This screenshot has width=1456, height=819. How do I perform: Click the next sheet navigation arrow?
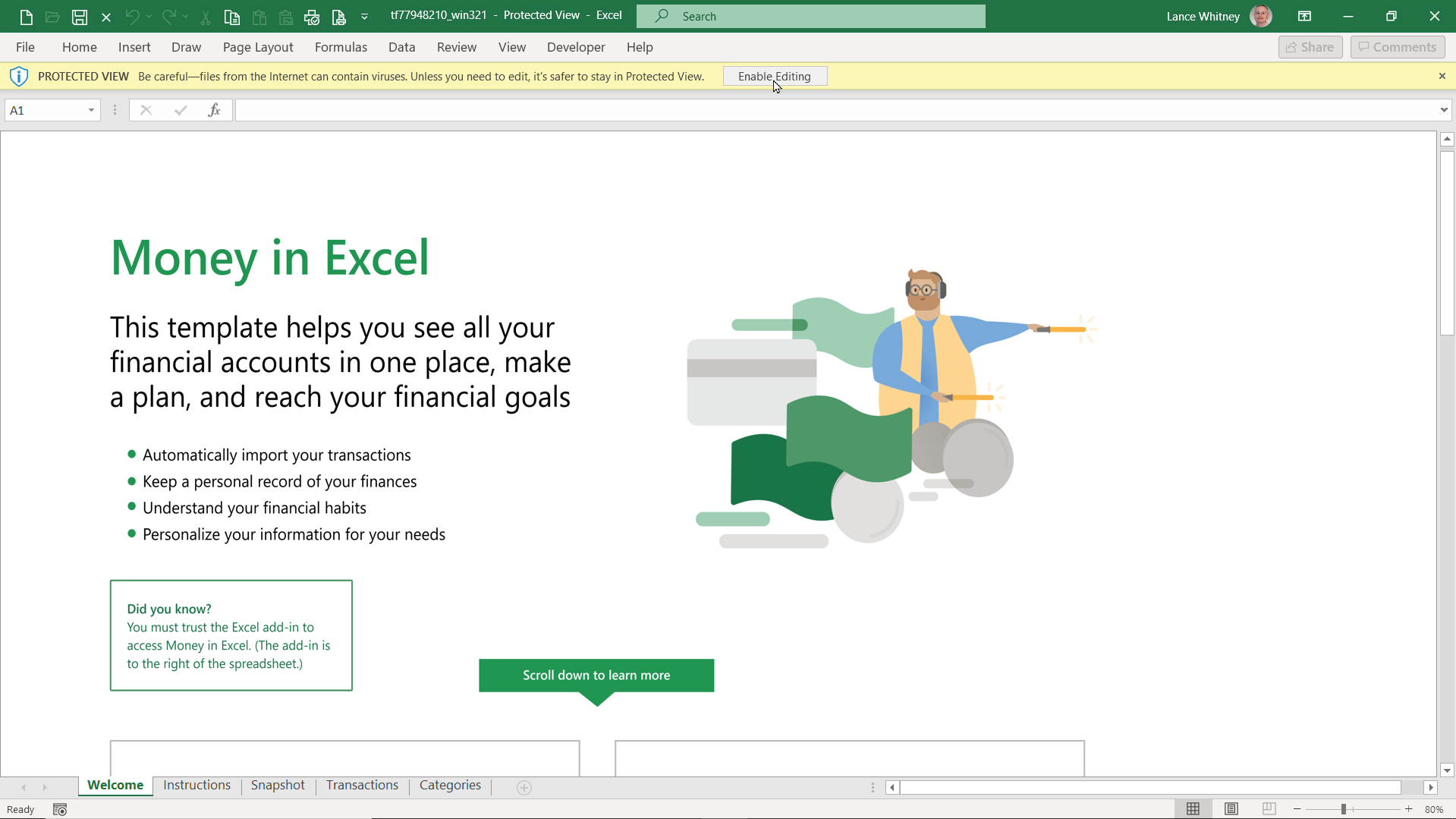45,788
